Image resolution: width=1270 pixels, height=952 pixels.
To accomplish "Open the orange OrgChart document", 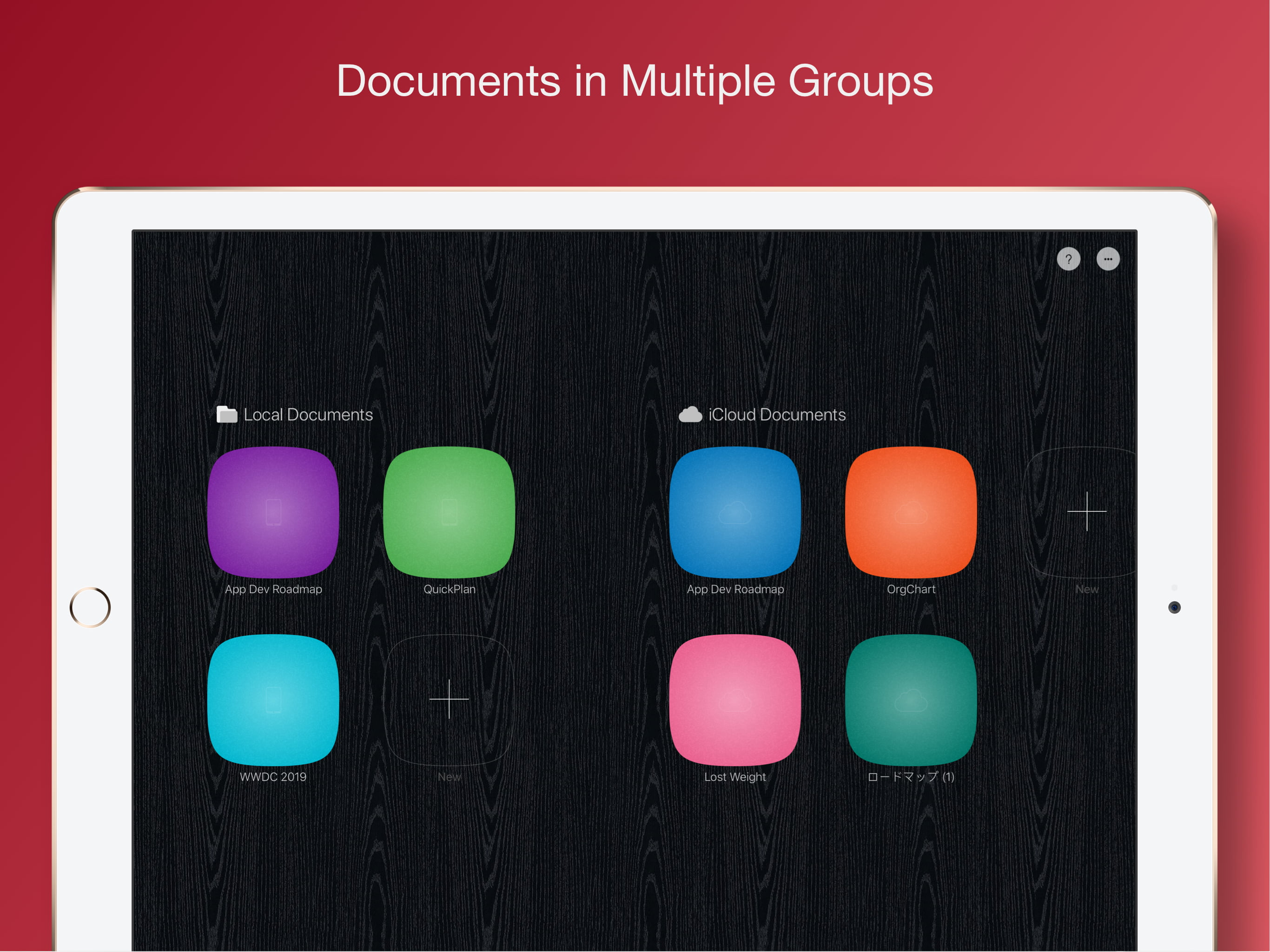I will pyautogui.click(x=911, y=512).
